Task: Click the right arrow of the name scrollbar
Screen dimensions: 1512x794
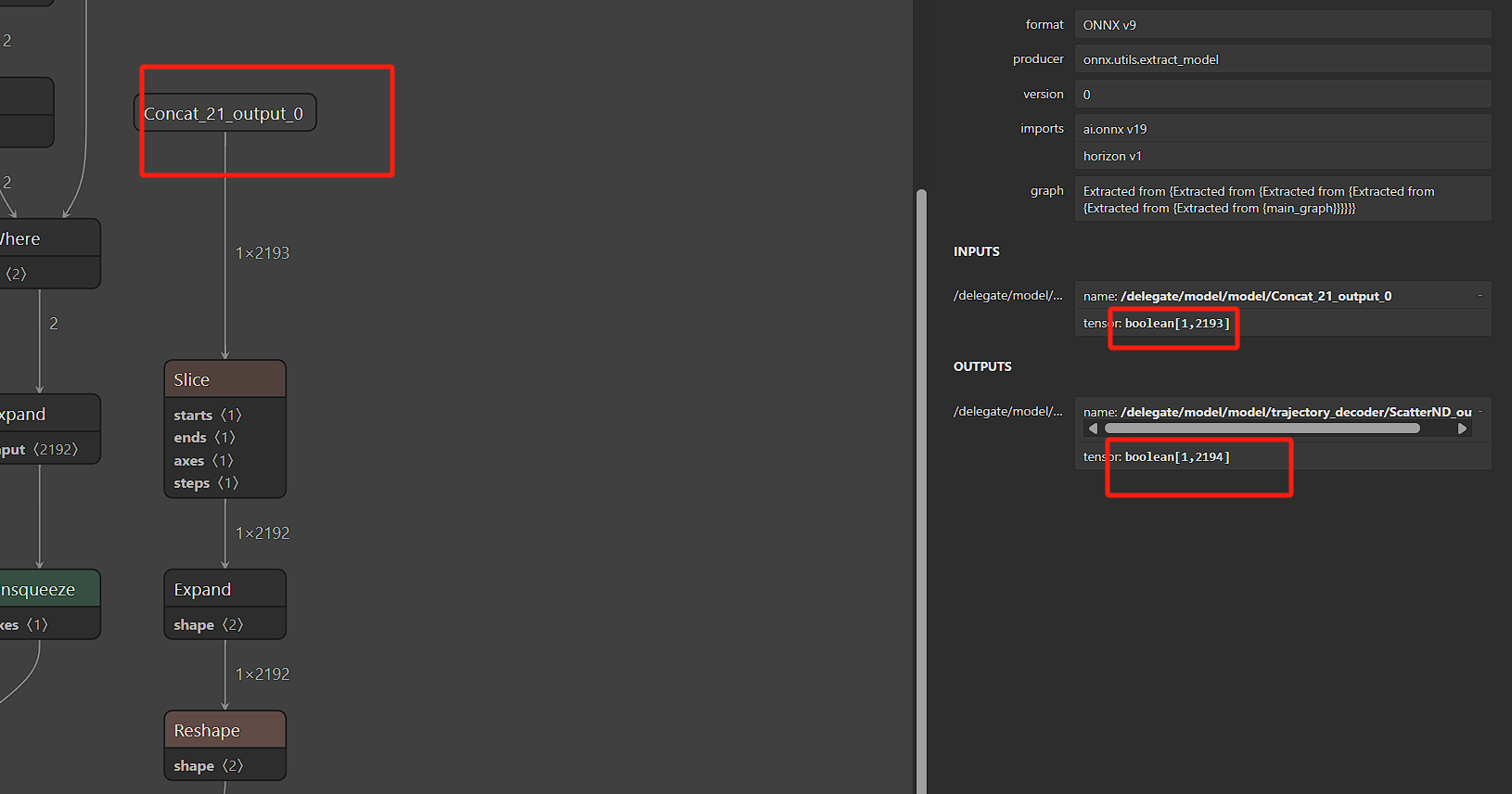Action: 1463,429
